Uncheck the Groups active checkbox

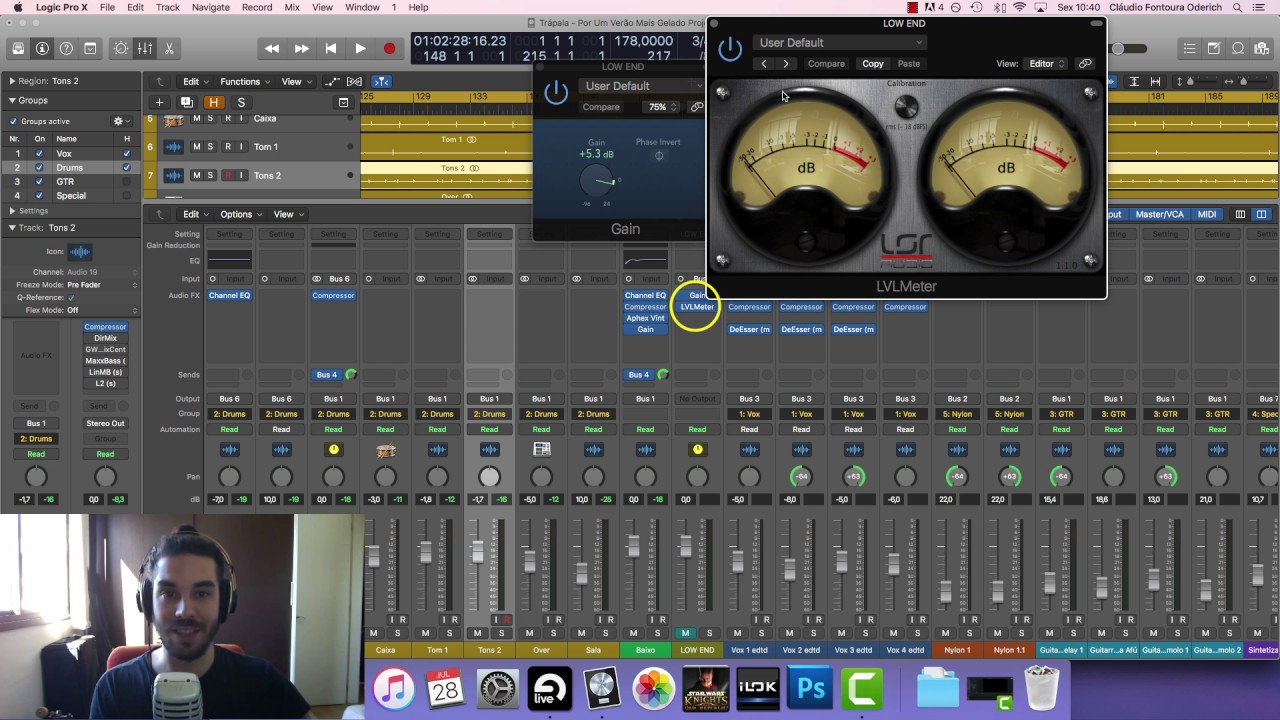pyautogui.click(x=13, y=121)
